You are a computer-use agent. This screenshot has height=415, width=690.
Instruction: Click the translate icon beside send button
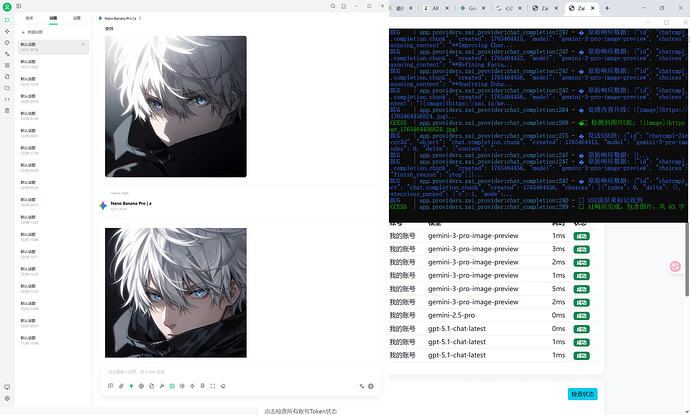(362, 386)
